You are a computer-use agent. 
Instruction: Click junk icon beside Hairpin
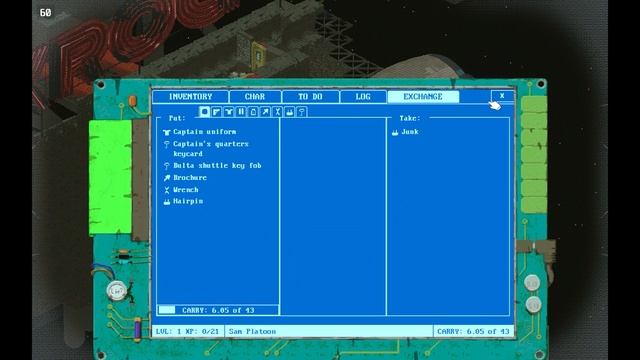pyautogui.click(x=167, y=202)
